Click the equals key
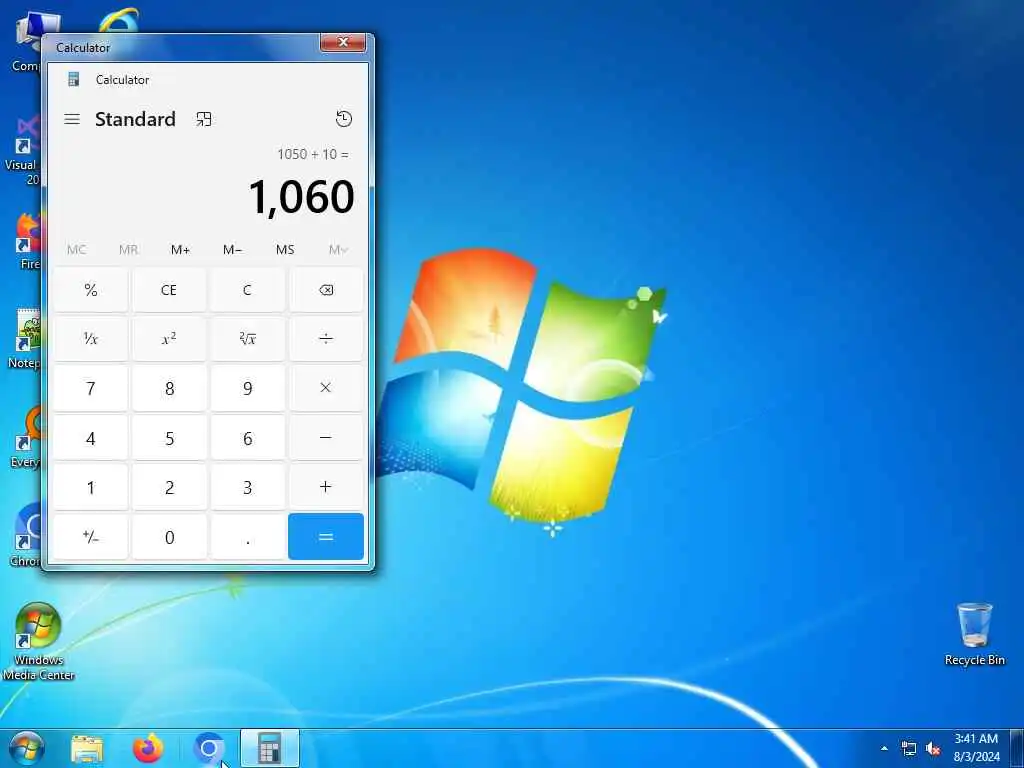The height and width of the screenshot is (768, 1024). (326, 536)
